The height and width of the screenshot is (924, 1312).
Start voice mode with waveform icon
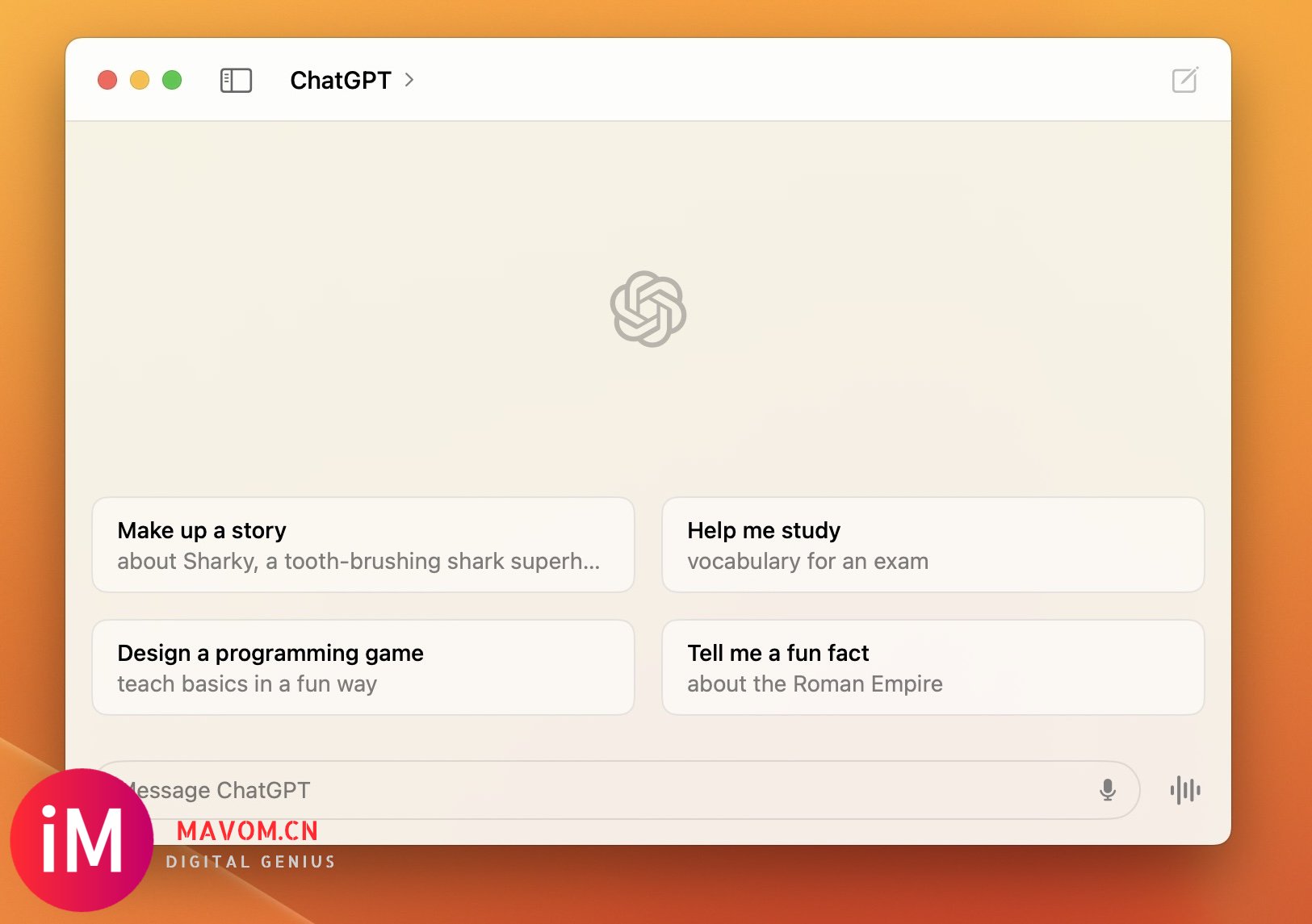coord(1185,790)
